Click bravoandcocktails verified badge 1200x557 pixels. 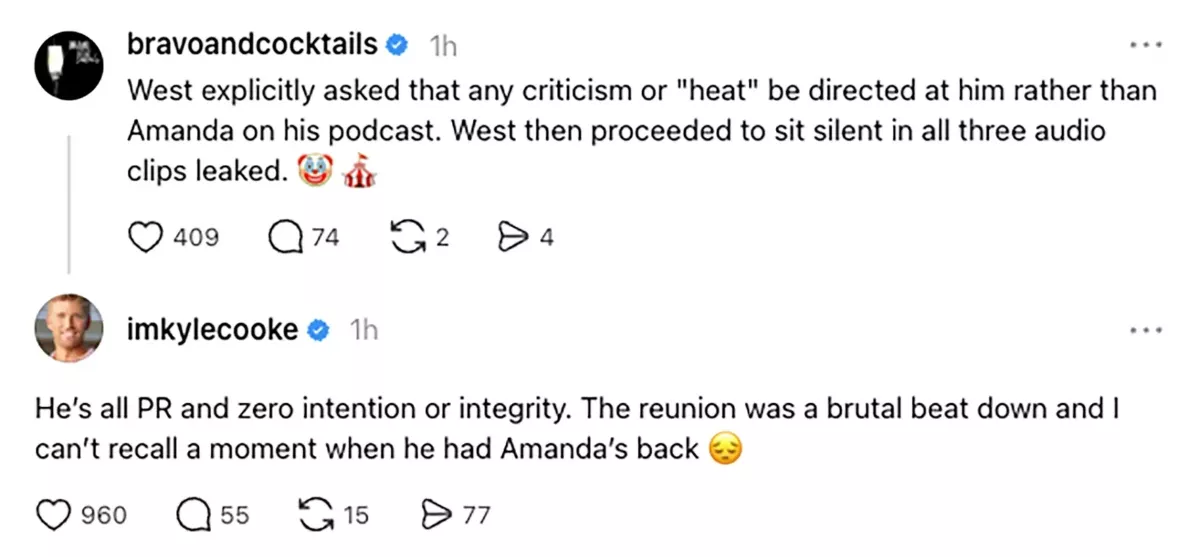click(x=398, y=45)
